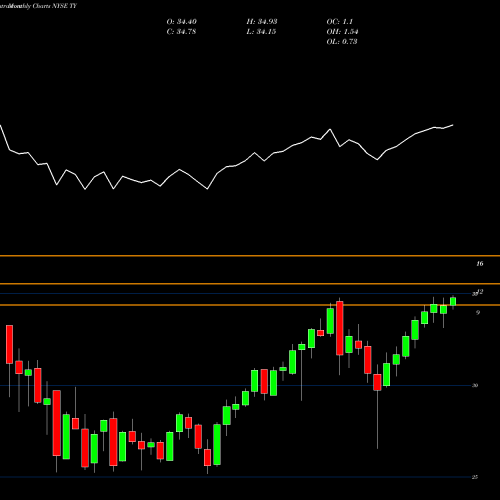Viewport: 500px width, 500px height.
Task: Click the close price value C: 34.78
Action: pos(182,32)
